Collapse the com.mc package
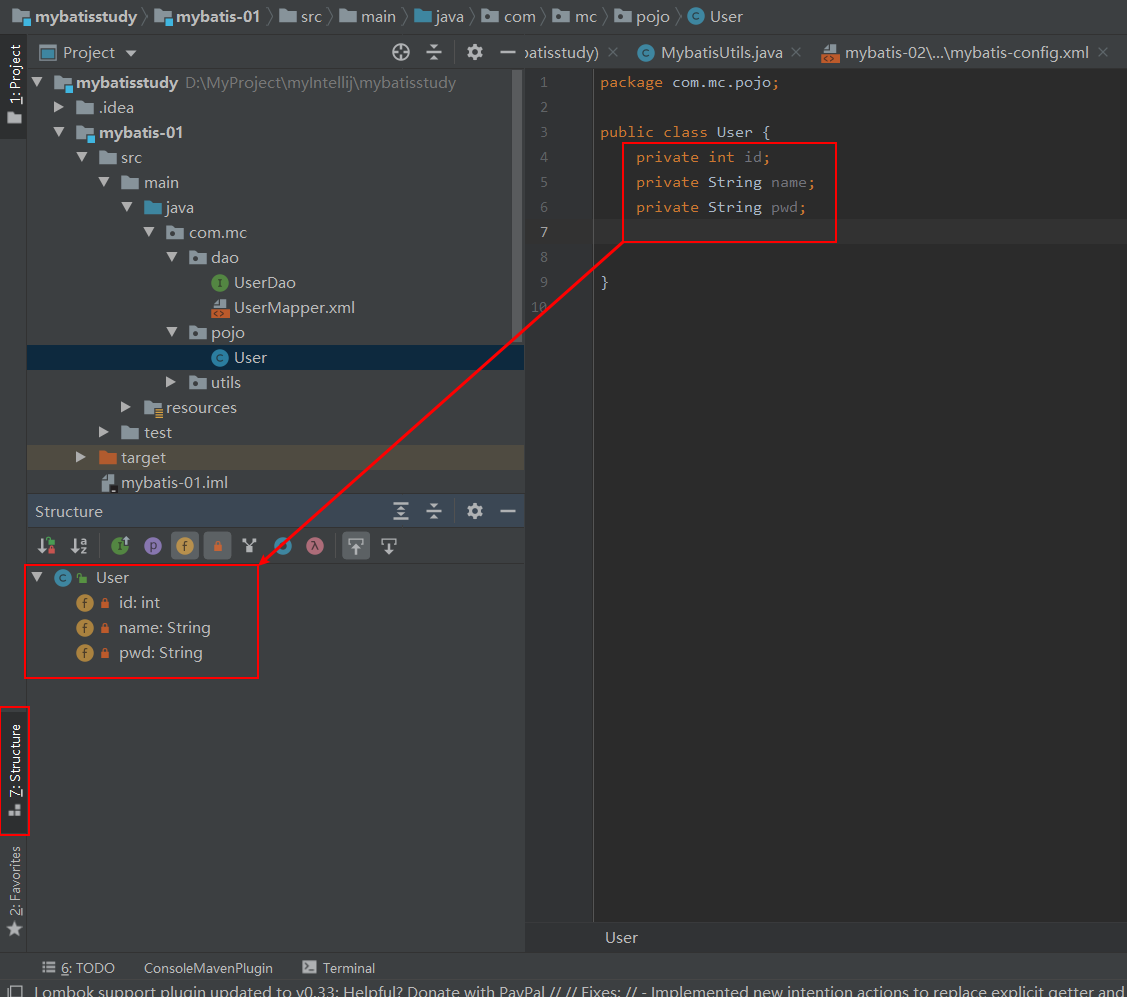 click(x=149, y=232)
